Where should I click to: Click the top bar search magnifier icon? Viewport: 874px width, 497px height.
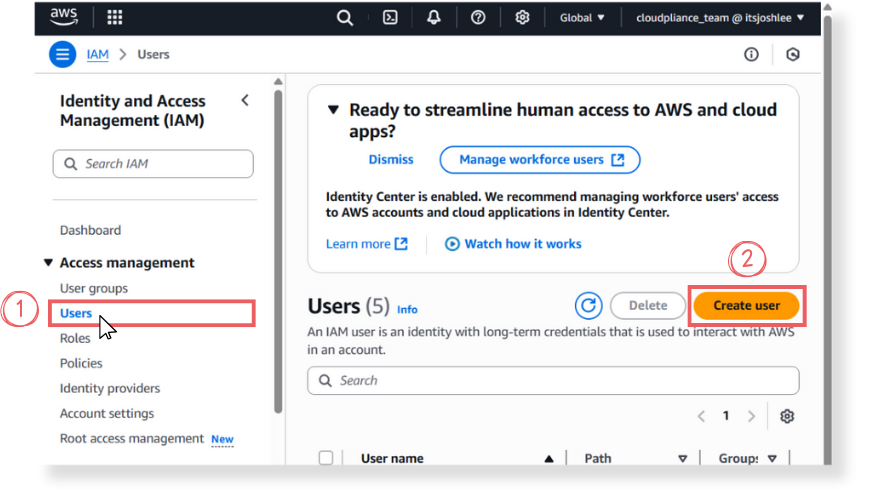344,18
